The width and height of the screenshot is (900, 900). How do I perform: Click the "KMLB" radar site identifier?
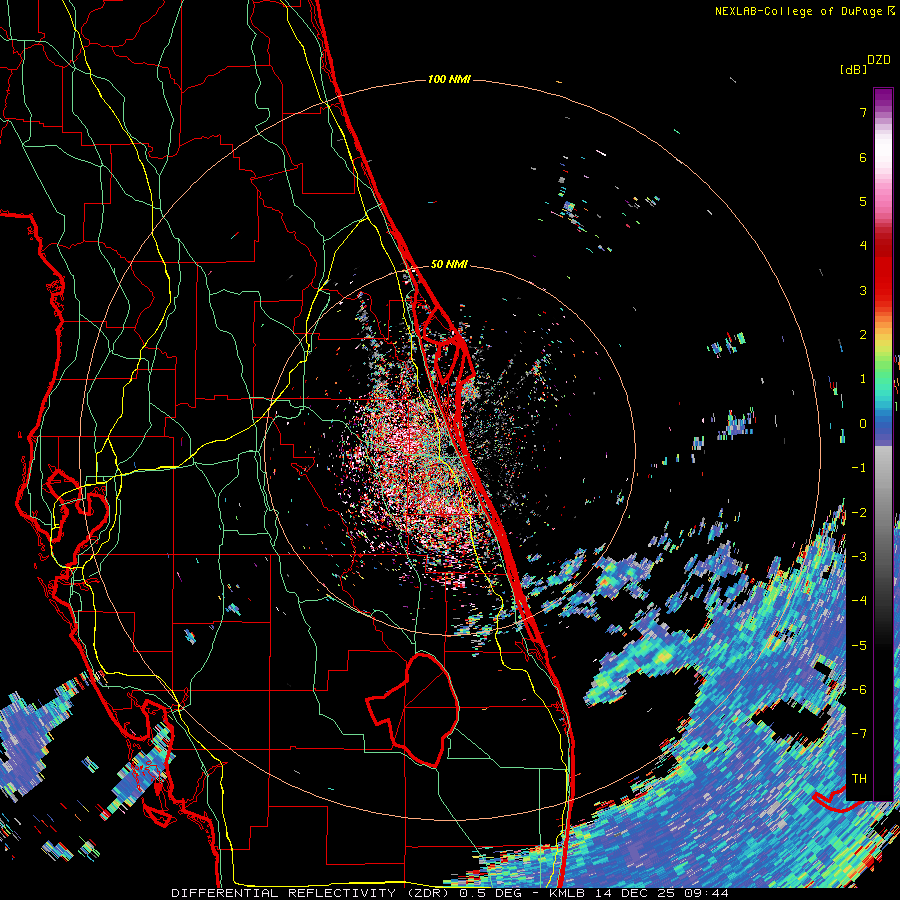coord(568,893)
